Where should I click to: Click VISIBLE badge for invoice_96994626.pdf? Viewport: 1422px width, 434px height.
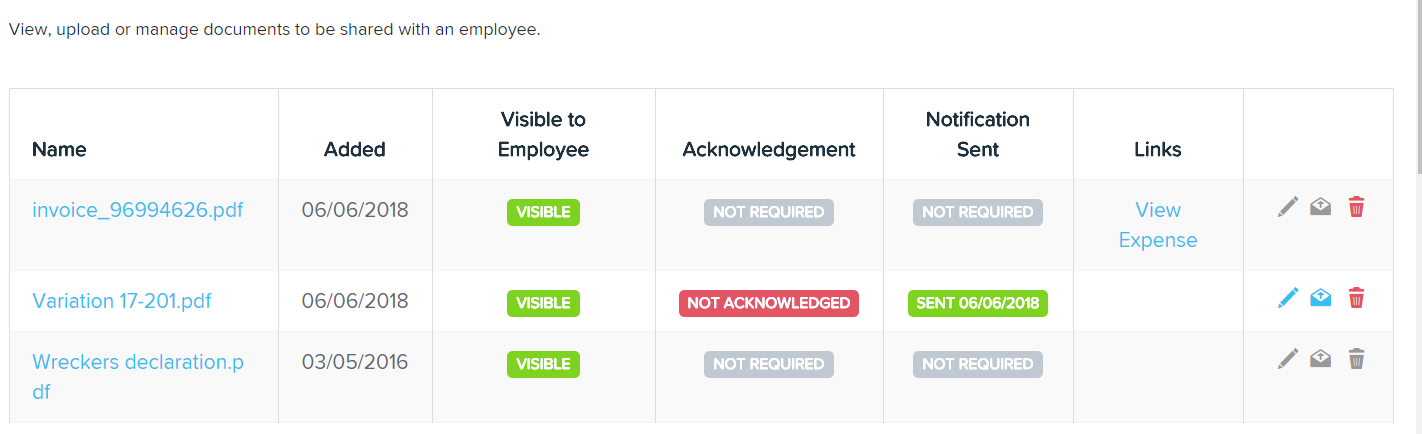point(543,212)
